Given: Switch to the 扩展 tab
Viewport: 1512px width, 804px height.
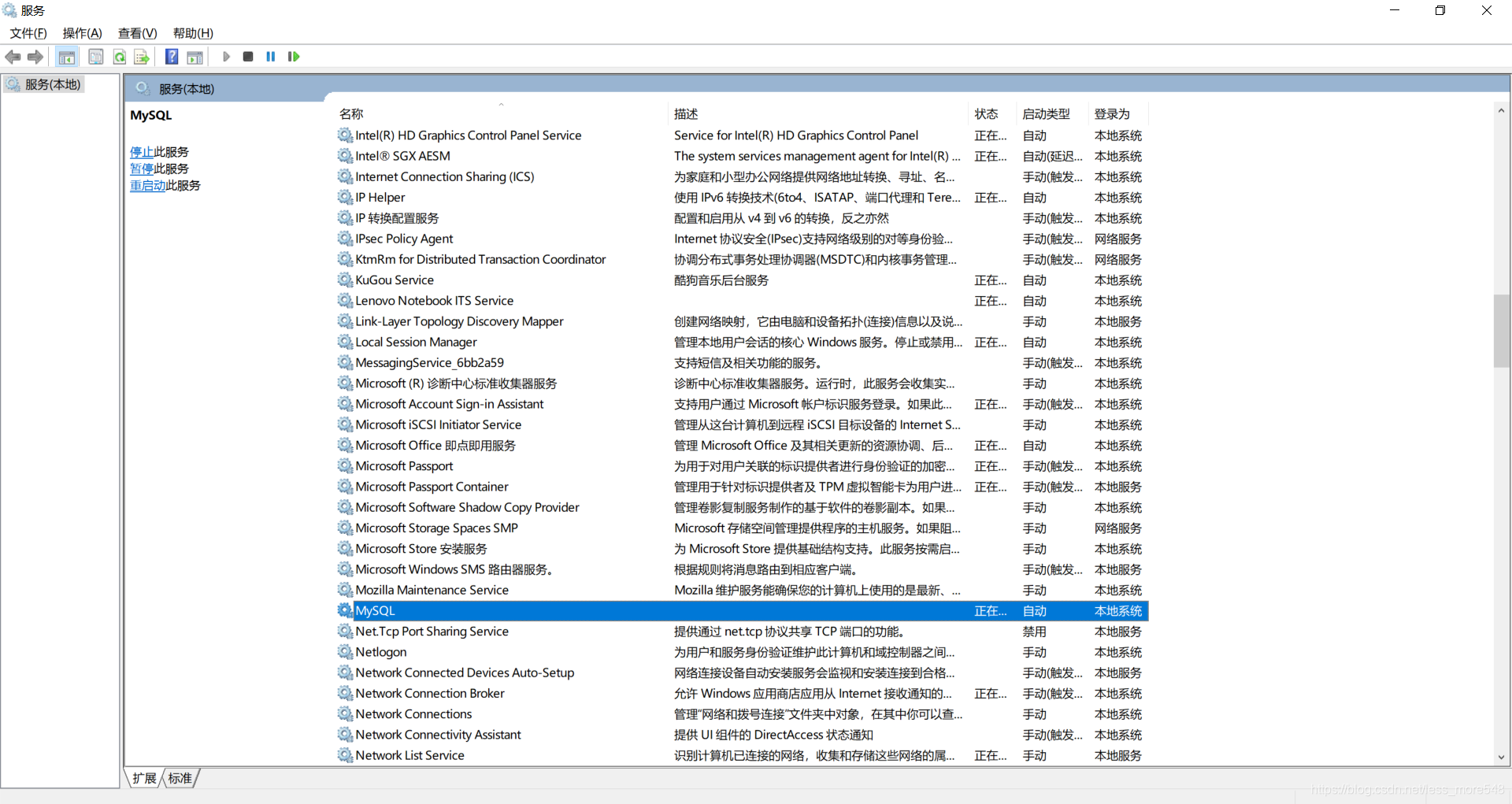Looking at the screenshot, I should click(145, 778).
